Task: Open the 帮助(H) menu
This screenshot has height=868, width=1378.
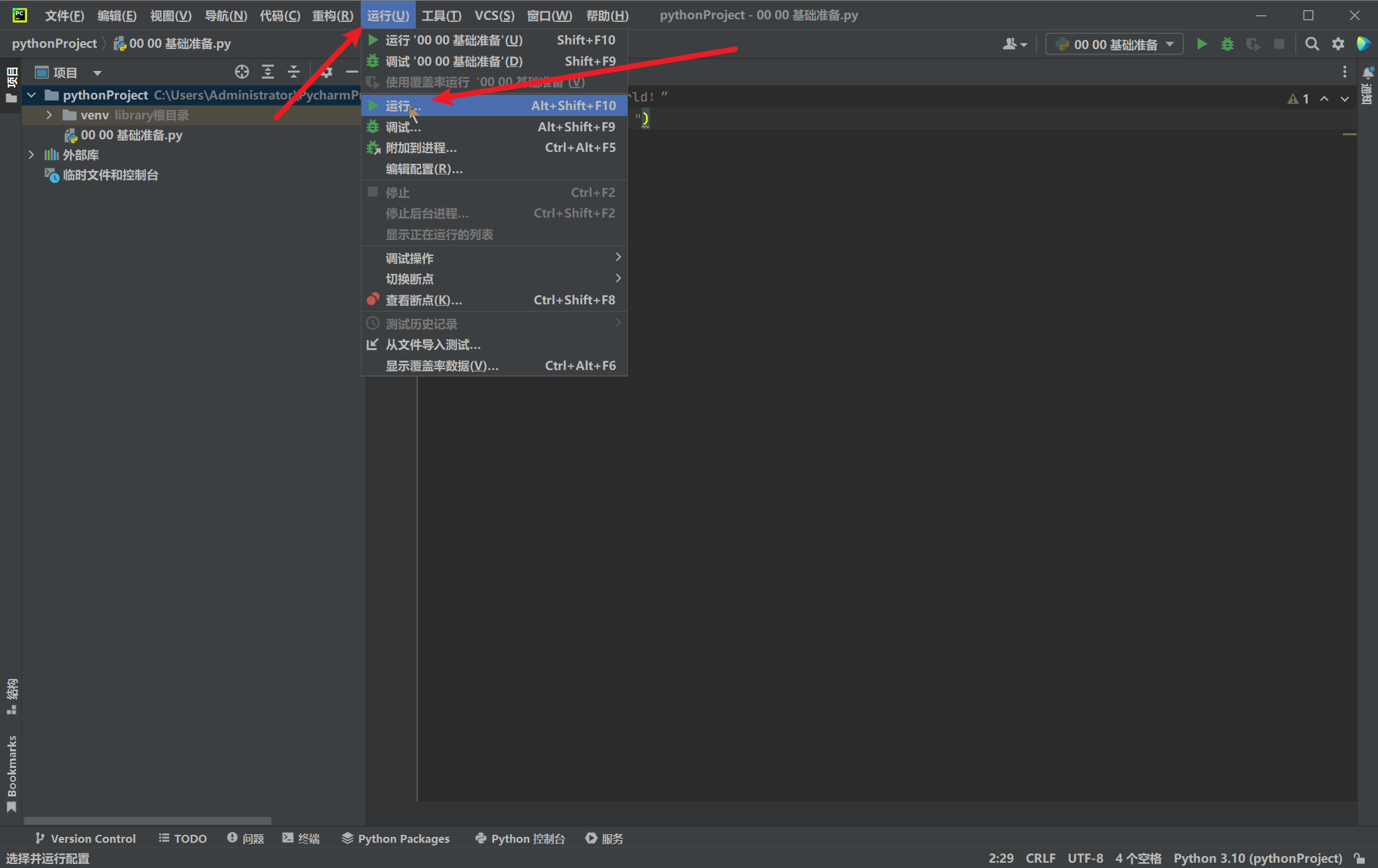Action: (x=607, y=15)
